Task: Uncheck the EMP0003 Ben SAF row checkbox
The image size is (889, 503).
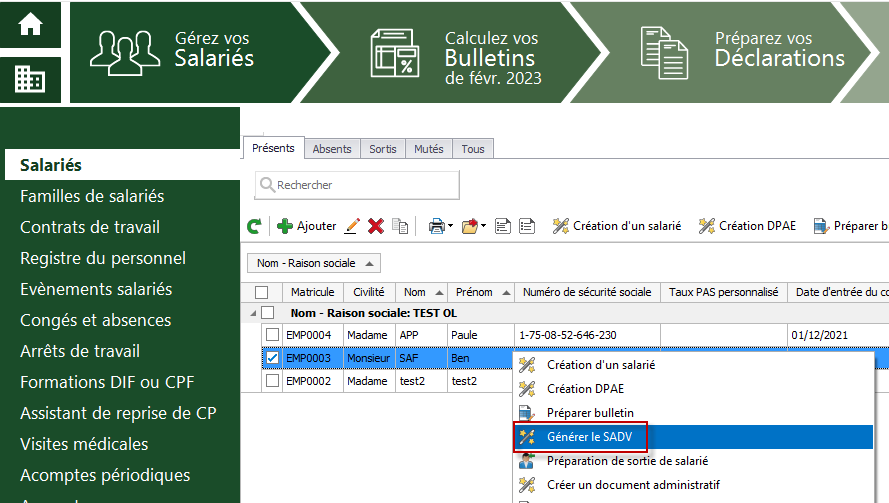Action: pos(272,358)
